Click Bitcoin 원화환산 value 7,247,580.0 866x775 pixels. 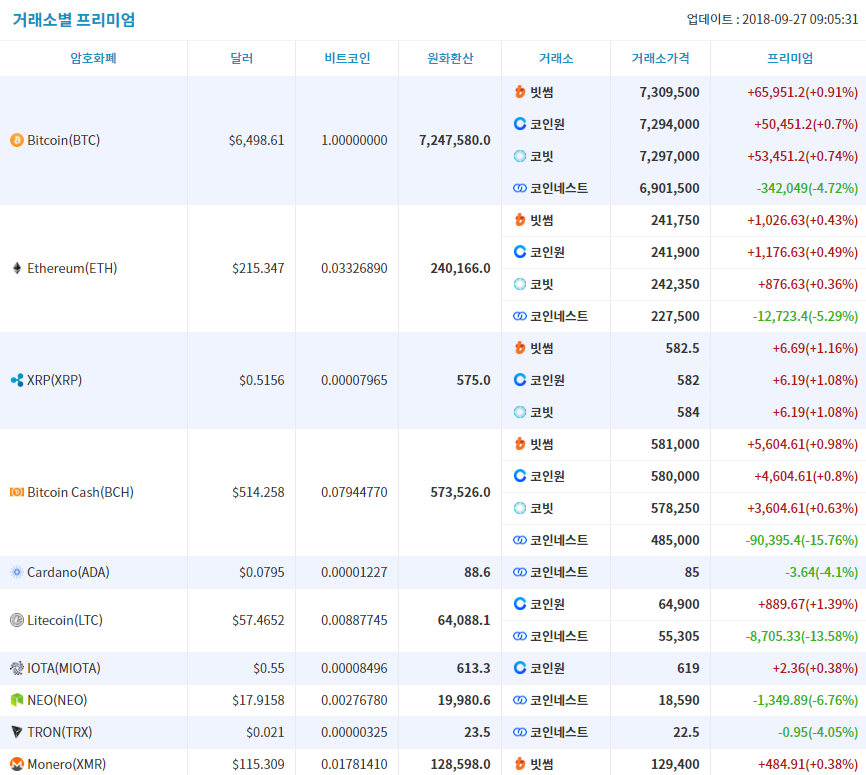tap(455, 140)
